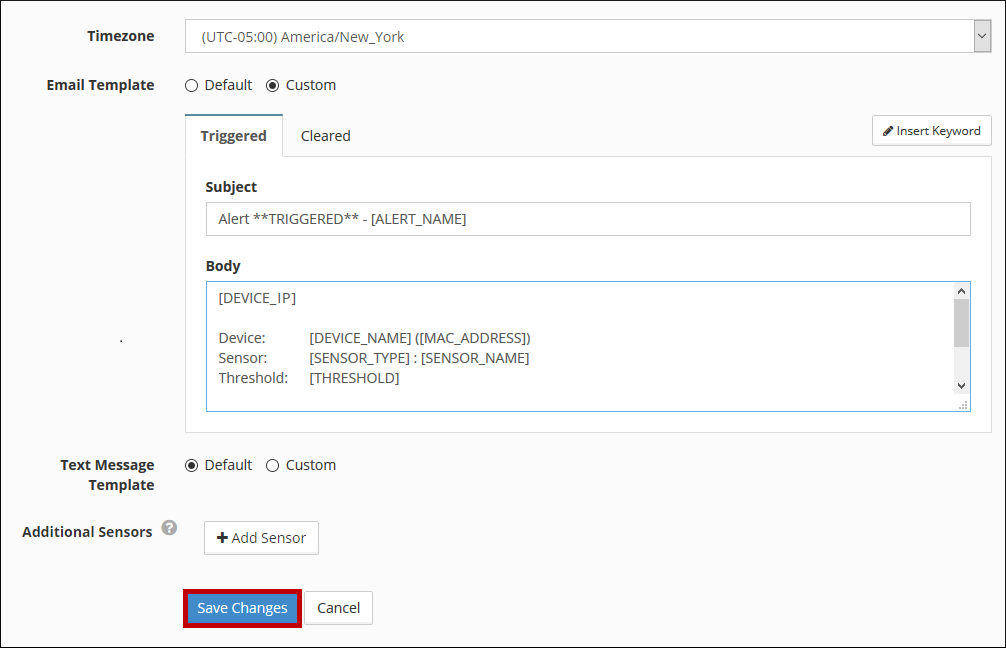Choose Custom Email Template option
The width and height of the screenshot is (1006, 648).
tap(272, 85)
